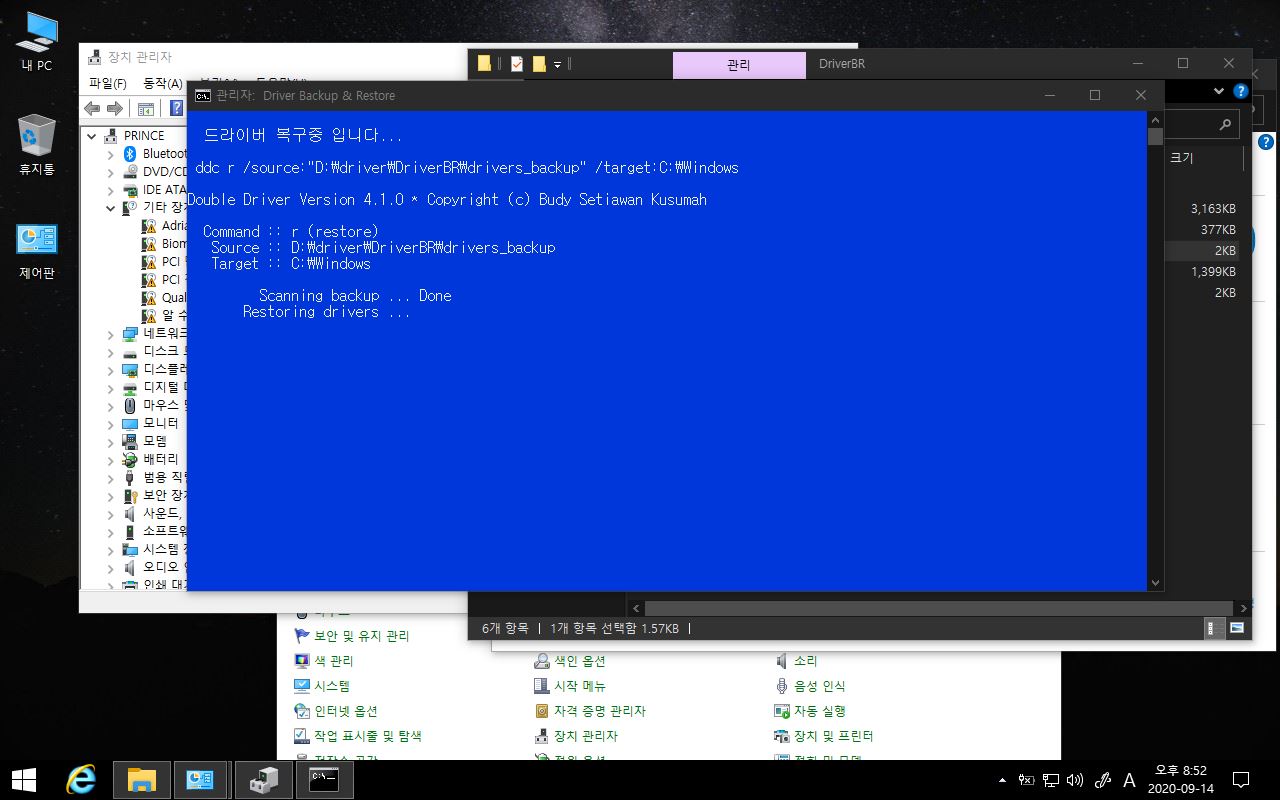Select the 마우스 device category icon
Viewport: 1280px width, 800px height.
tap(130, 405)
